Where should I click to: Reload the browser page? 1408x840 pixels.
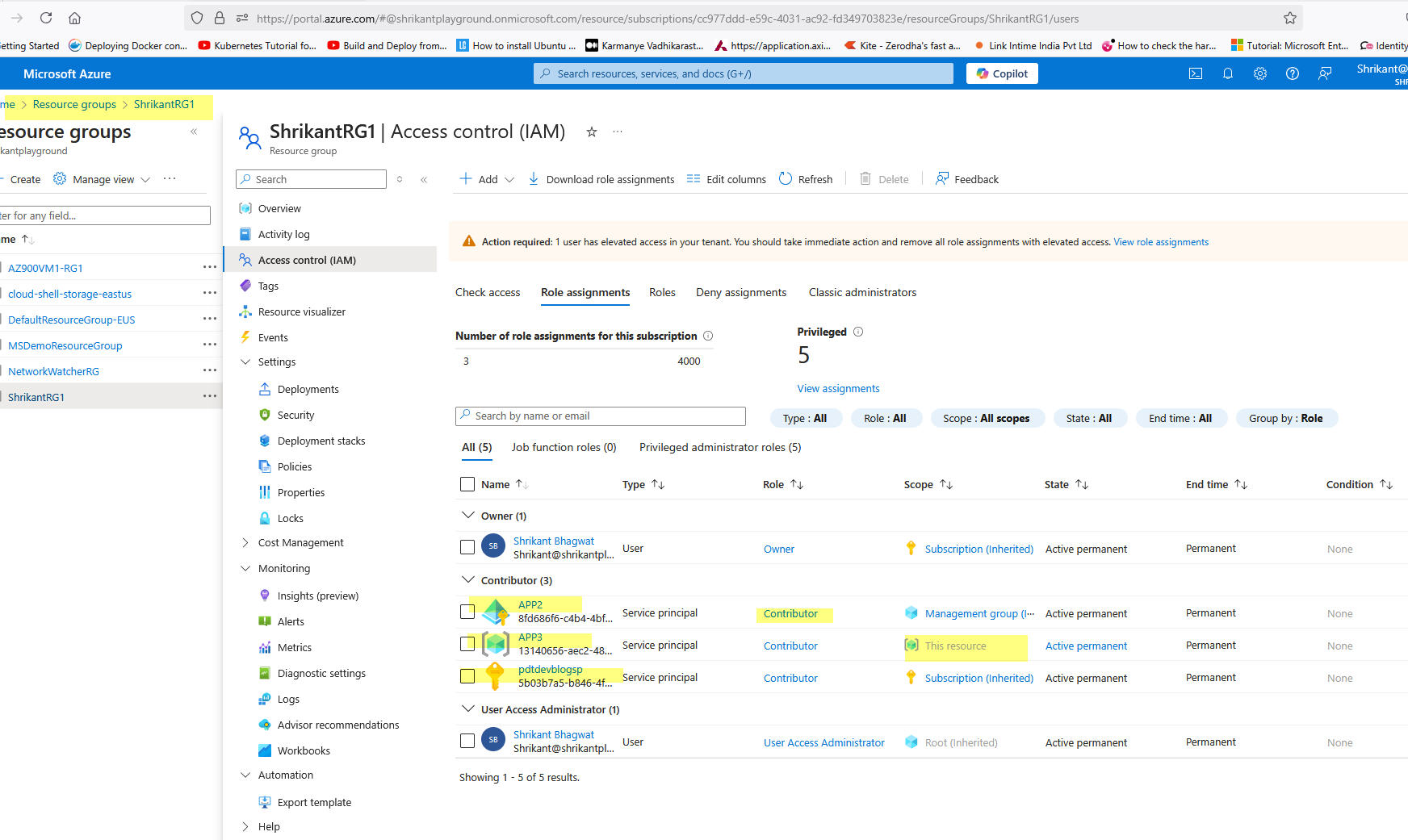46,18
